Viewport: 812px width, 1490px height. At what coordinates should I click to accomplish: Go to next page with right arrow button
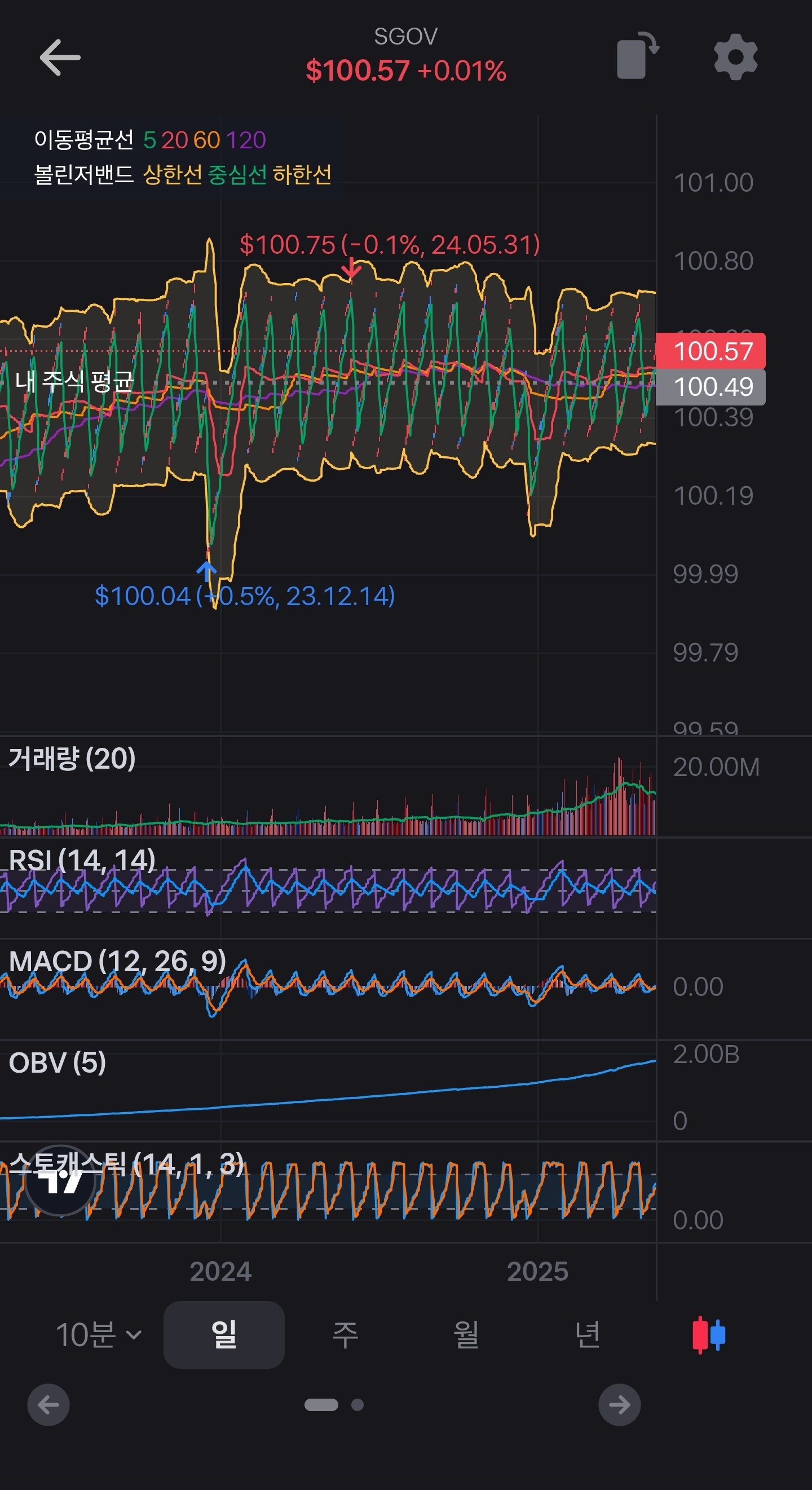619,1404
